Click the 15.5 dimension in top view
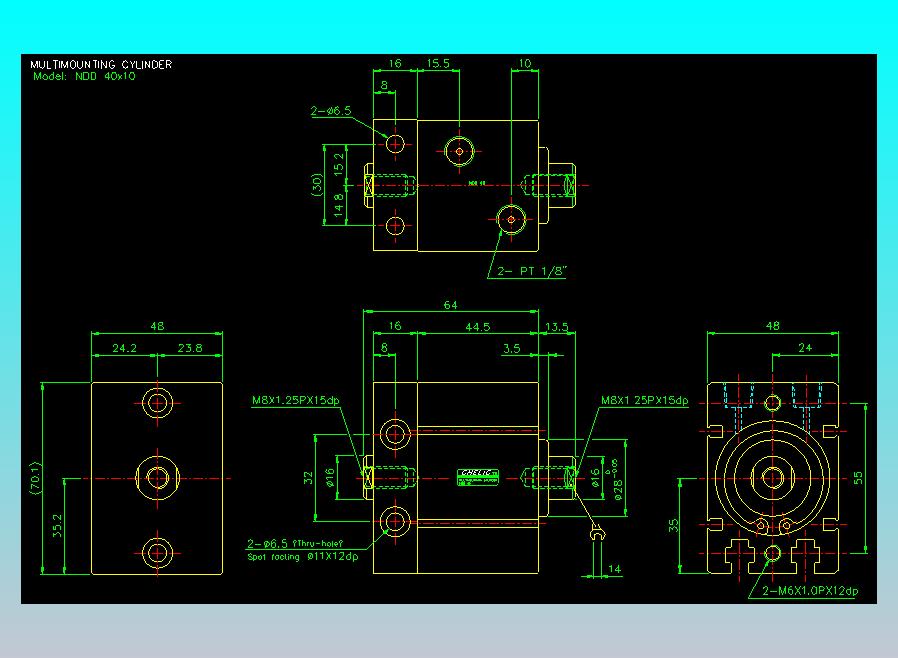Image resolution: width=898 pixels, height=658 pixels. [x=438, y=64]
